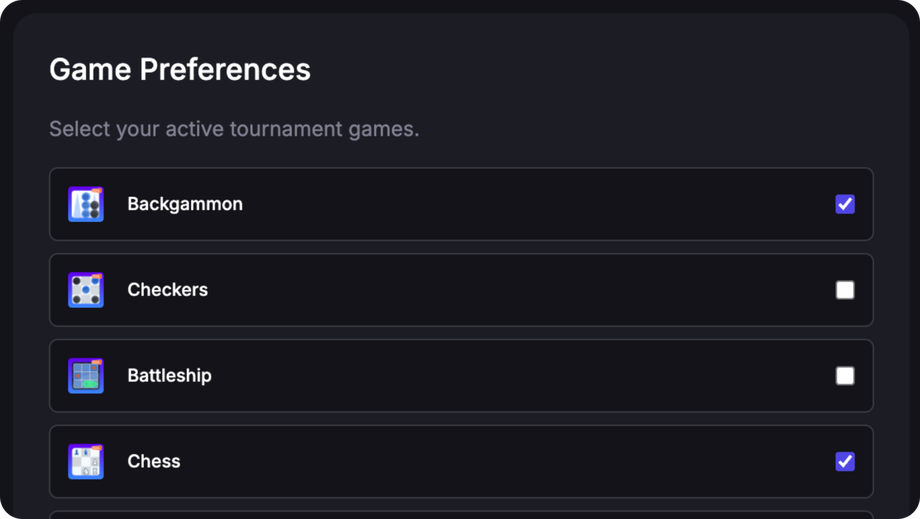Select the Checkers text label
Screen dimensions: 920x519
(x=168, y=290)
